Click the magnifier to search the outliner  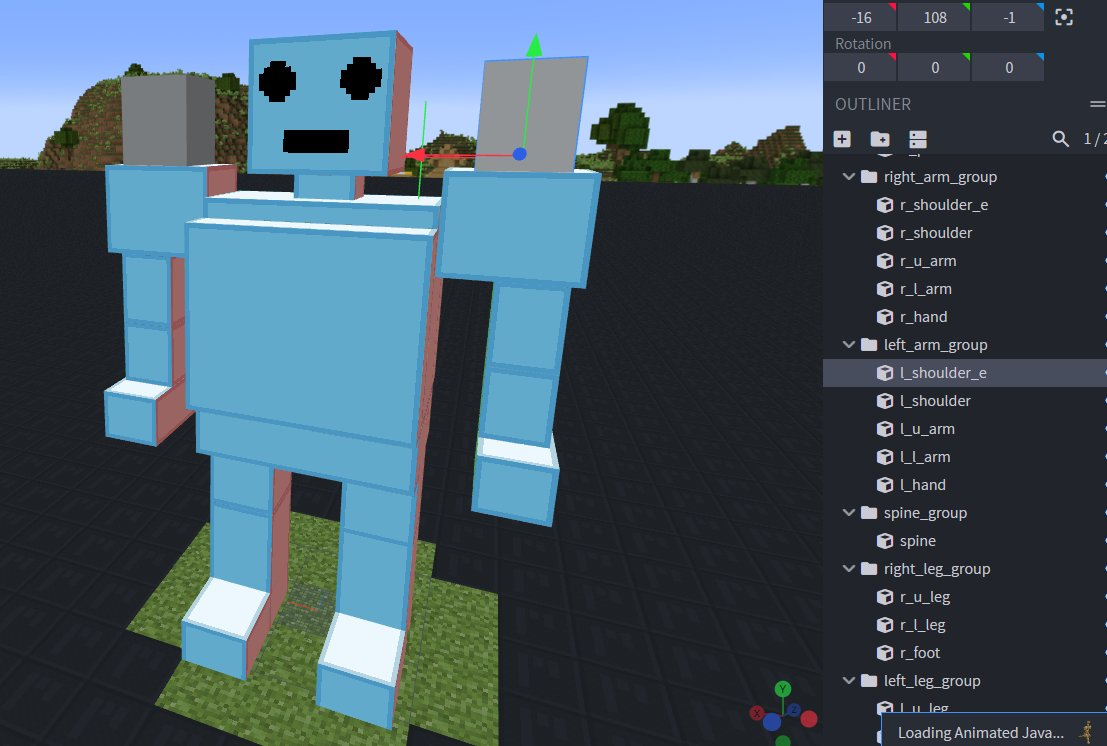click(x=1060, y=139)
